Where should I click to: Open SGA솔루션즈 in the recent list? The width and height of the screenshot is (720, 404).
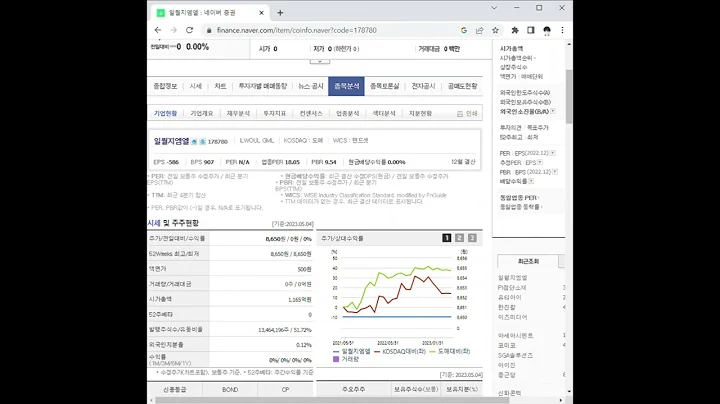[515, 355]
